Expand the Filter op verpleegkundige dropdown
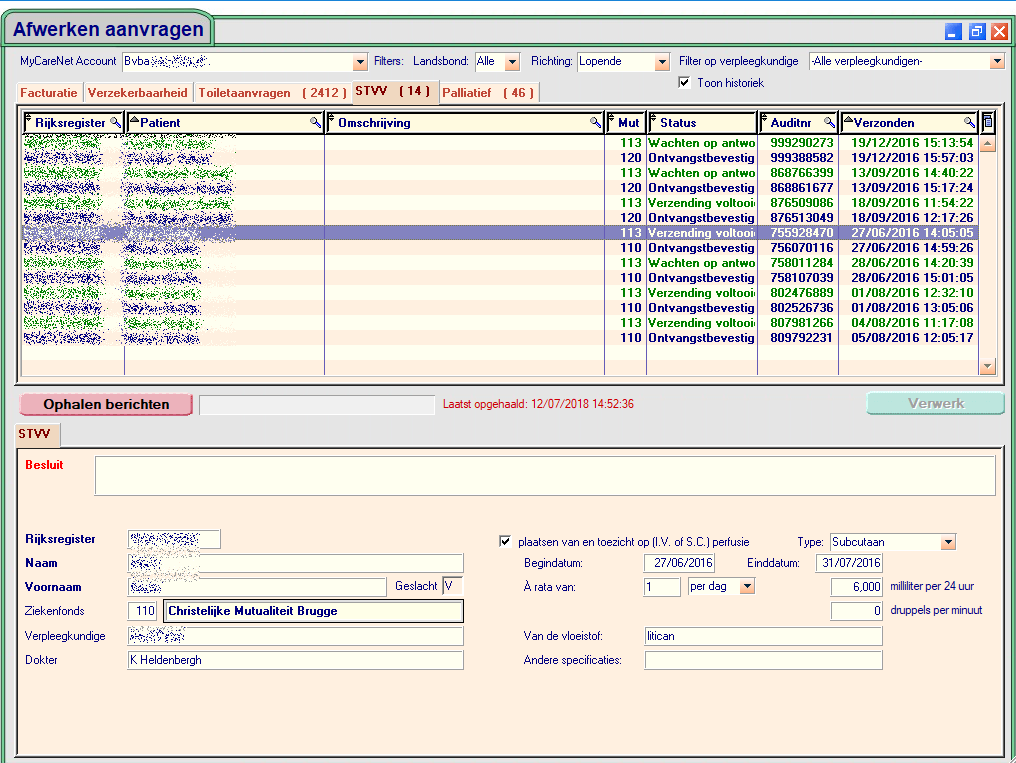Viewport: 1016px width, 763px height. point(997,62)
